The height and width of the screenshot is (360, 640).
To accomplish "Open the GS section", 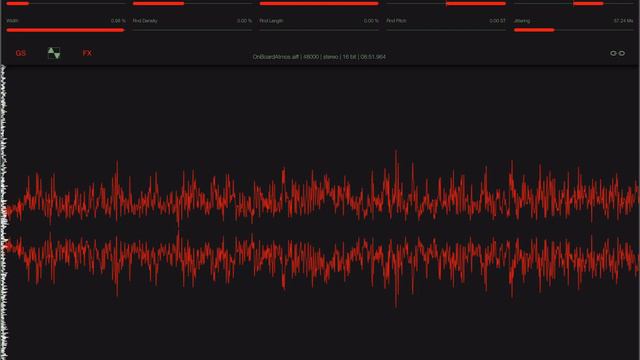I will pos(21,53).
